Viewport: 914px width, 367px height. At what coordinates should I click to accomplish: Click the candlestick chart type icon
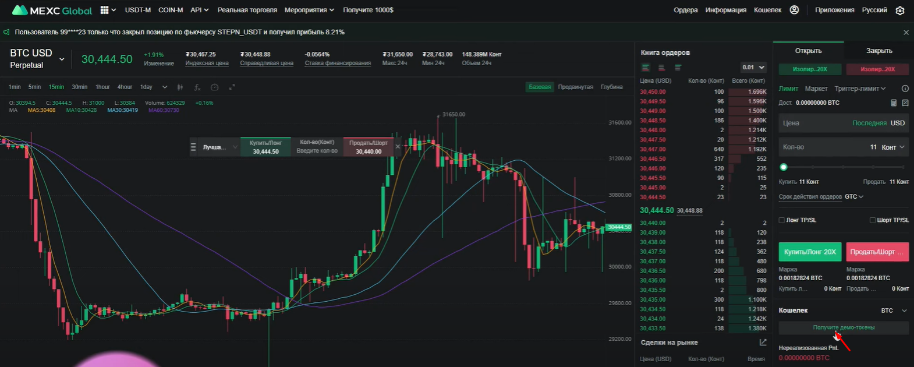[180, 87]
